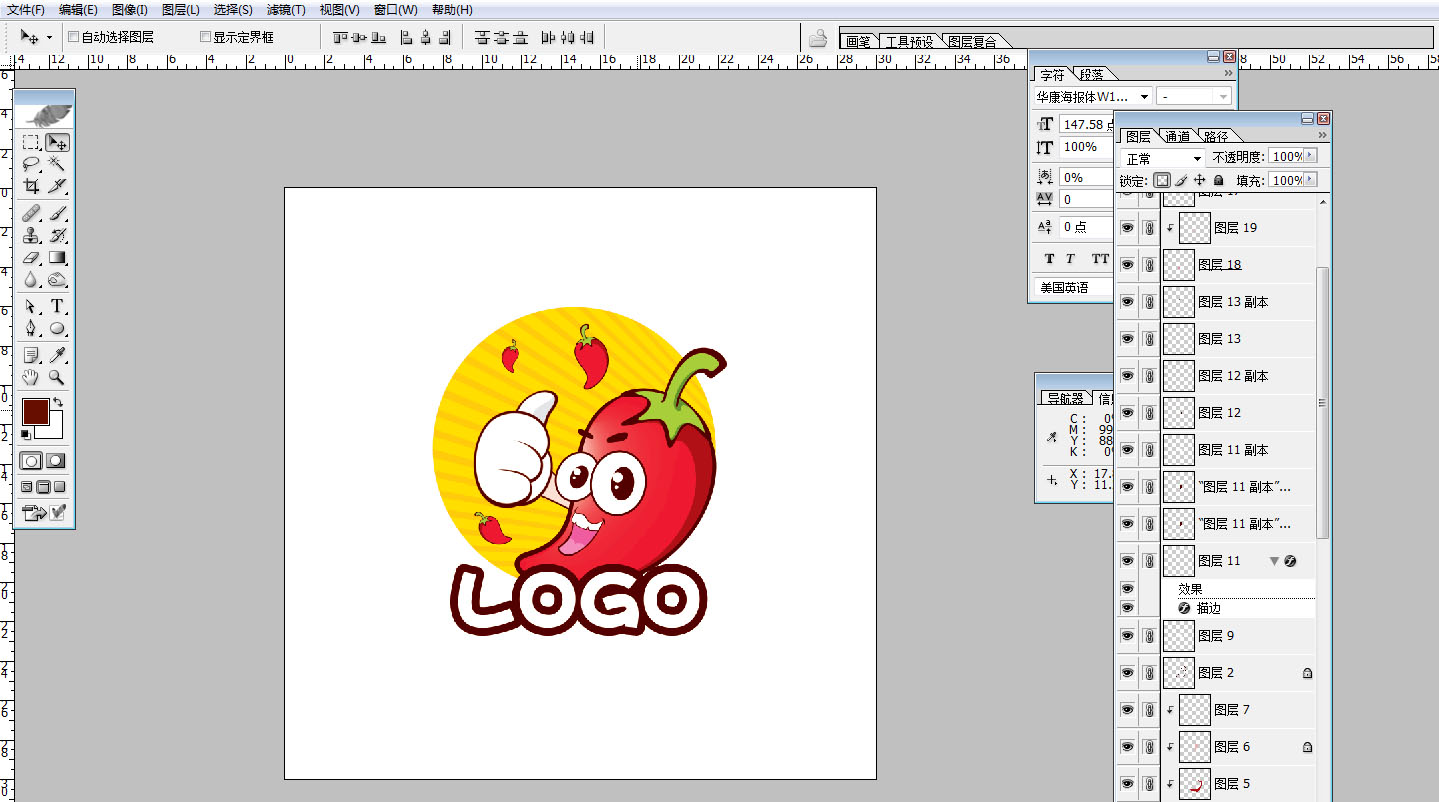Select the Type tool
The height and width of the screenshot is (802, 1439).
tap(57, 306)
